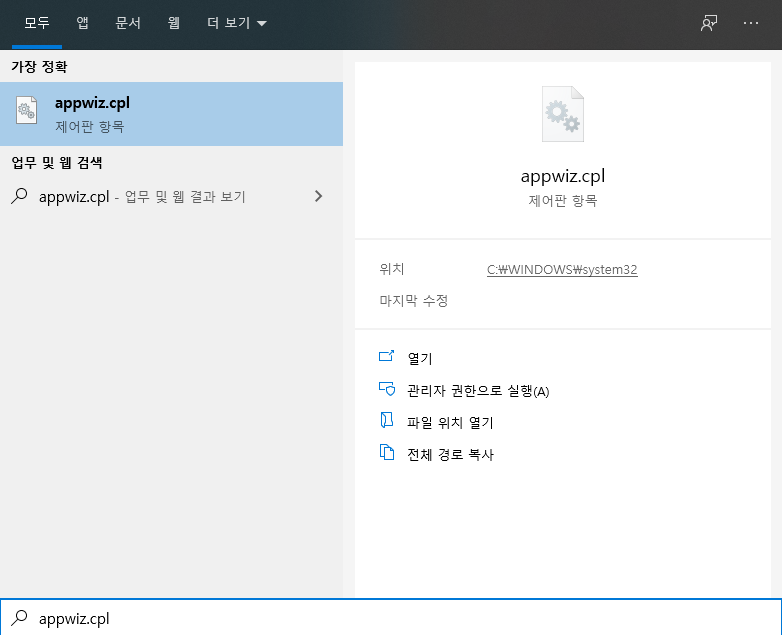Switch to the 앱 tab
Viewport: 782px width, 635px height.
82,23
